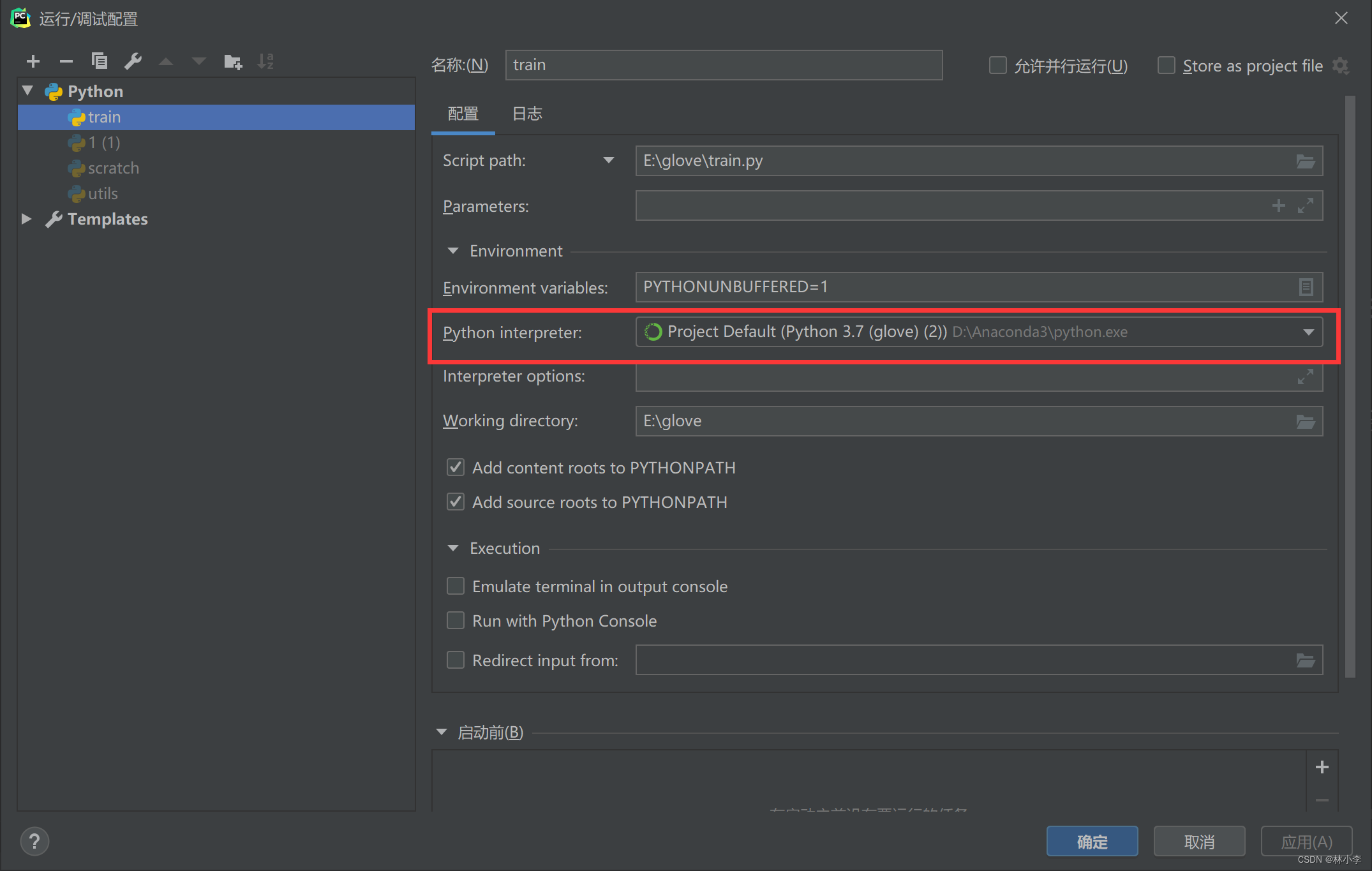Enable Store as project file checkbox
Image resolution: width=1372 pixels, height=871 pixels.
1167,66
